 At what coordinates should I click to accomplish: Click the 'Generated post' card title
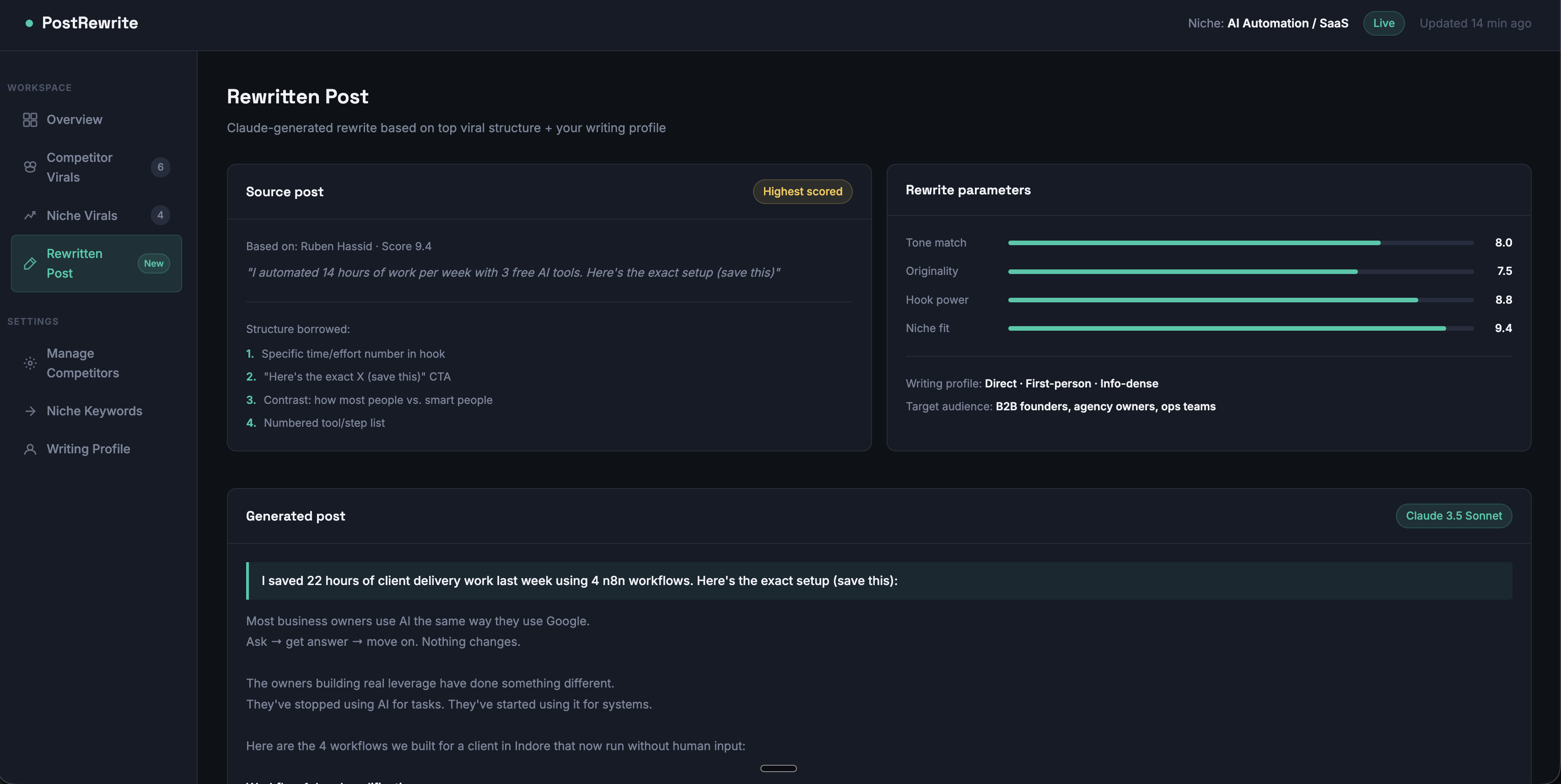tap(295, 516)
